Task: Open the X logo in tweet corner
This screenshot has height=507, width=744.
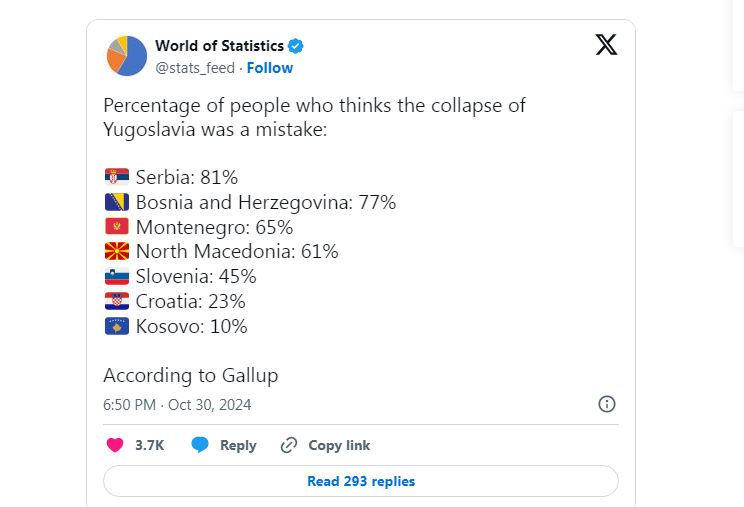Action: (x=606, y=45)
